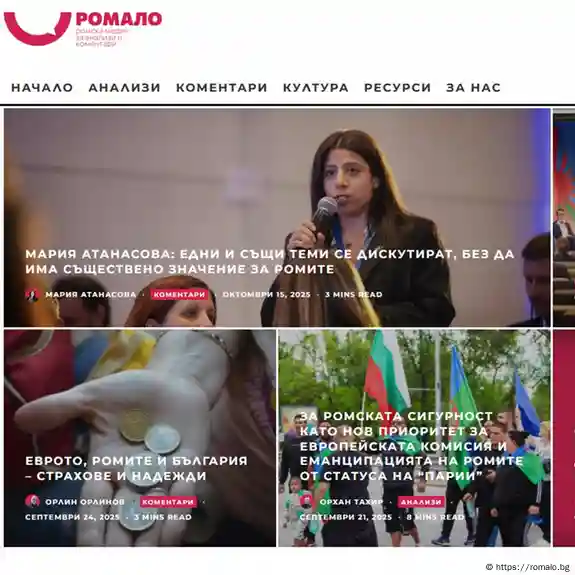Click the Коментари tag on Еврото article
575x575 pixels.
tap(168, 502)
